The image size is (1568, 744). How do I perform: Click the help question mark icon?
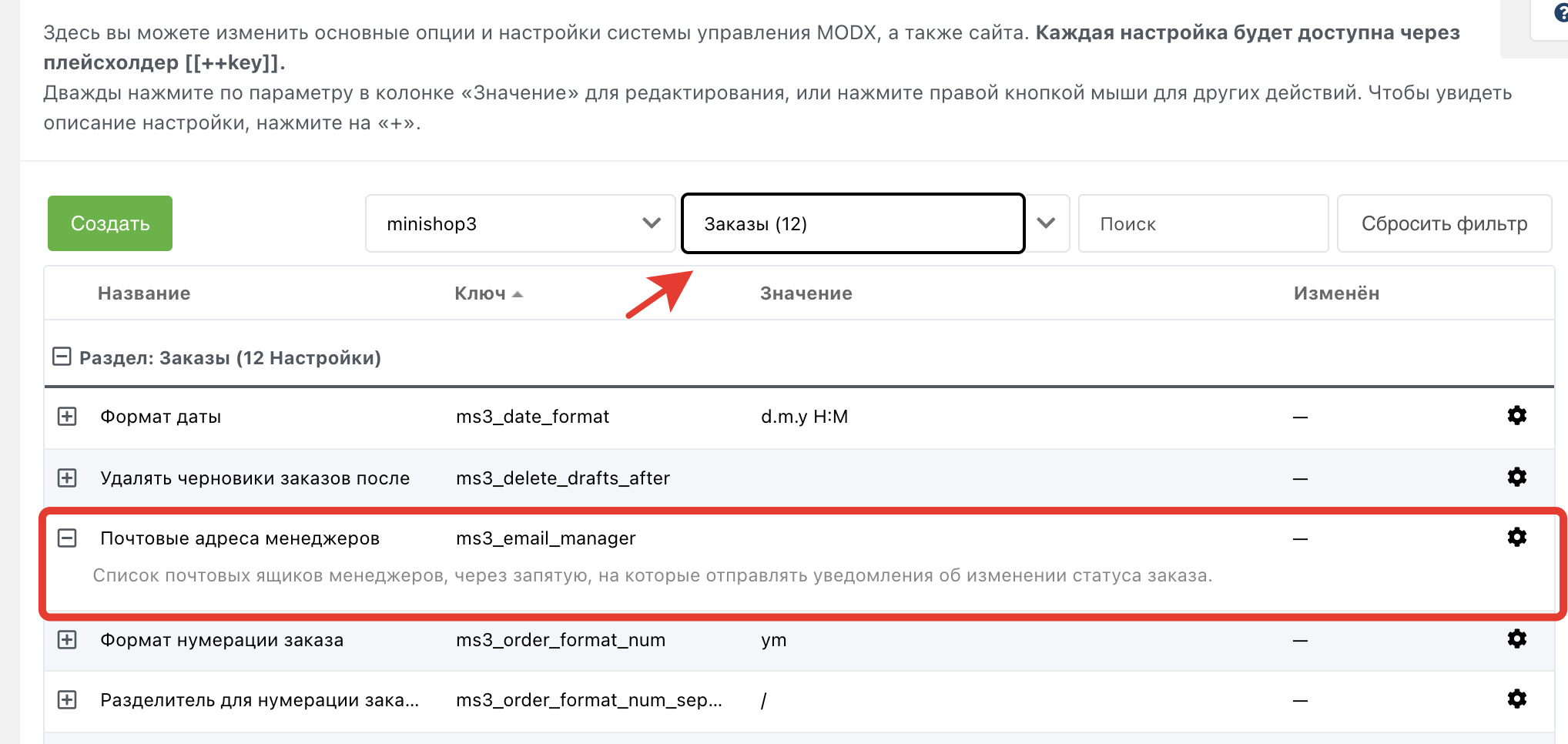tap(1560, 13)
